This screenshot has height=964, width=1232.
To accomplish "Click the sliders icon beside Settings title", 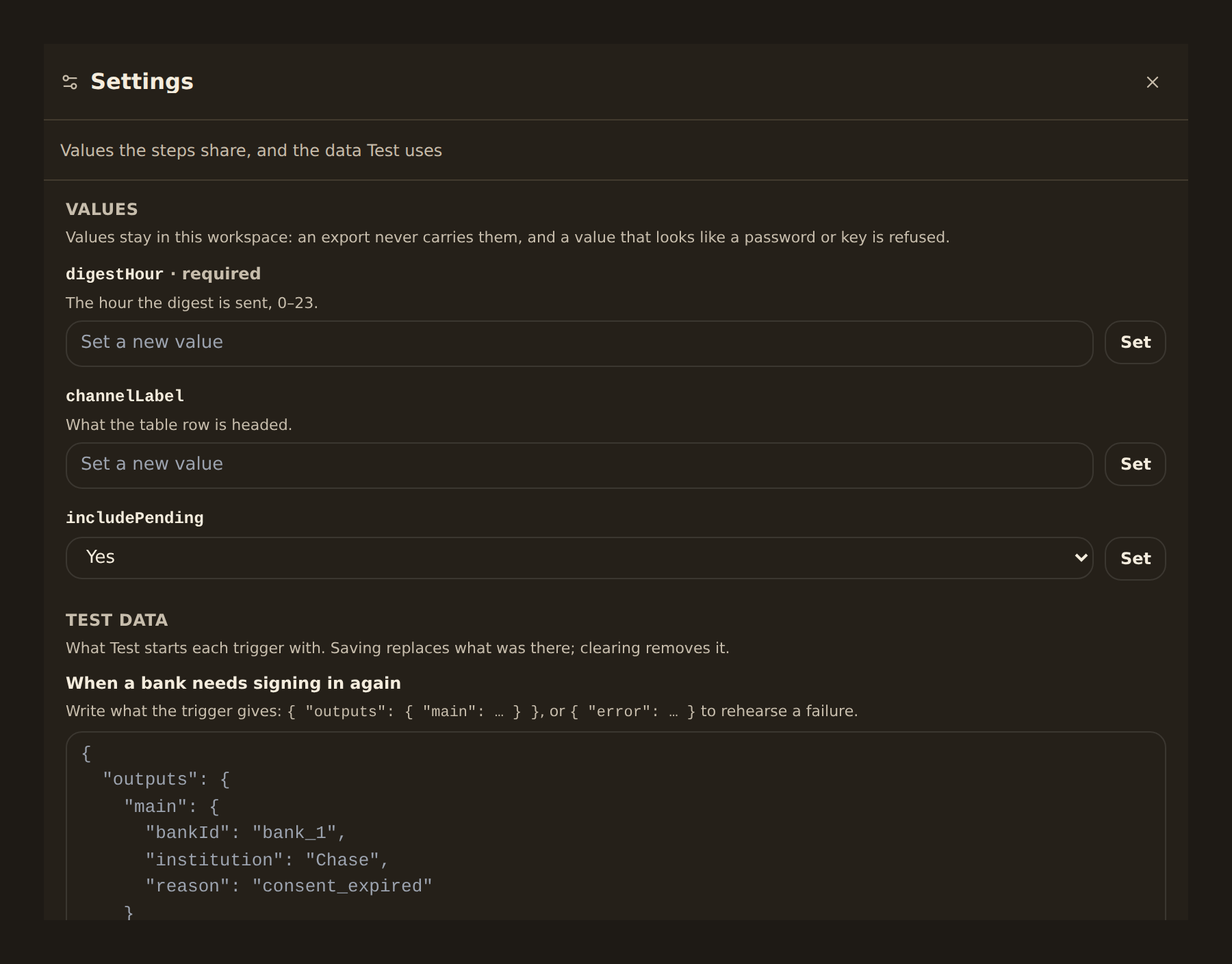I will 70,82.
